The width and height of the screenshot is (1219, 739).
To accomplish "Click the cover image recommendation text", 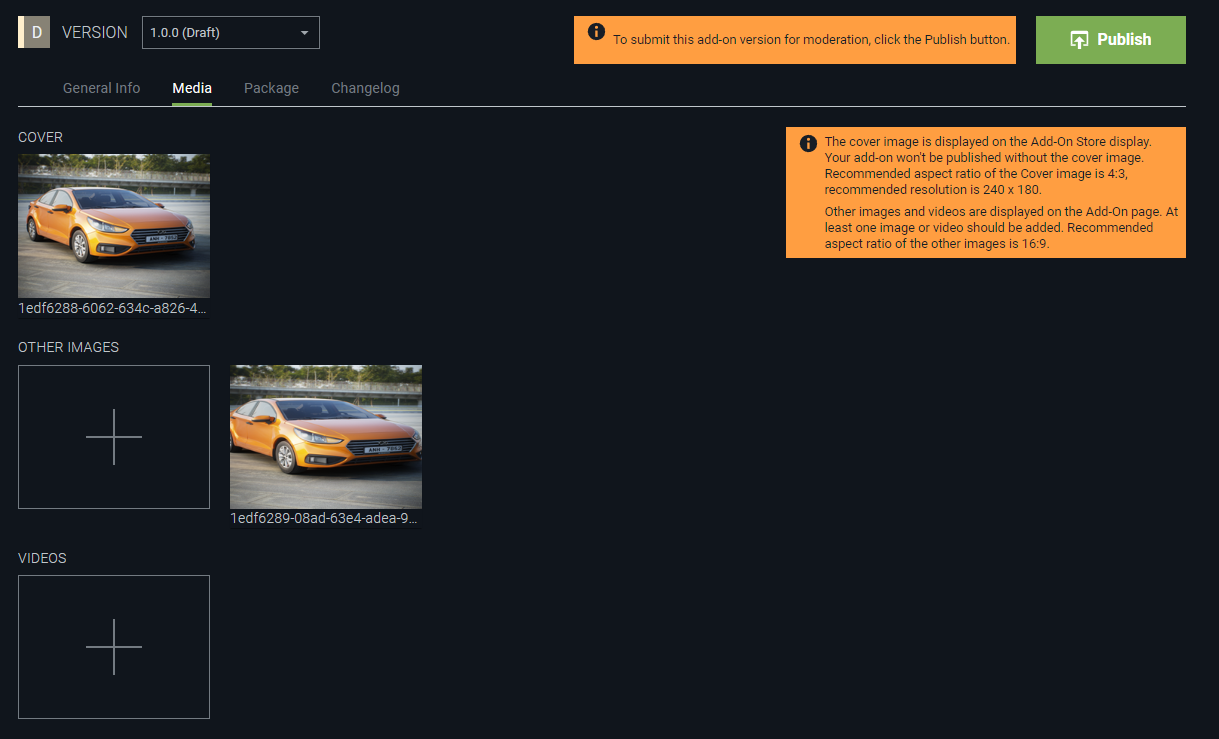I will (x=990, y=165).
